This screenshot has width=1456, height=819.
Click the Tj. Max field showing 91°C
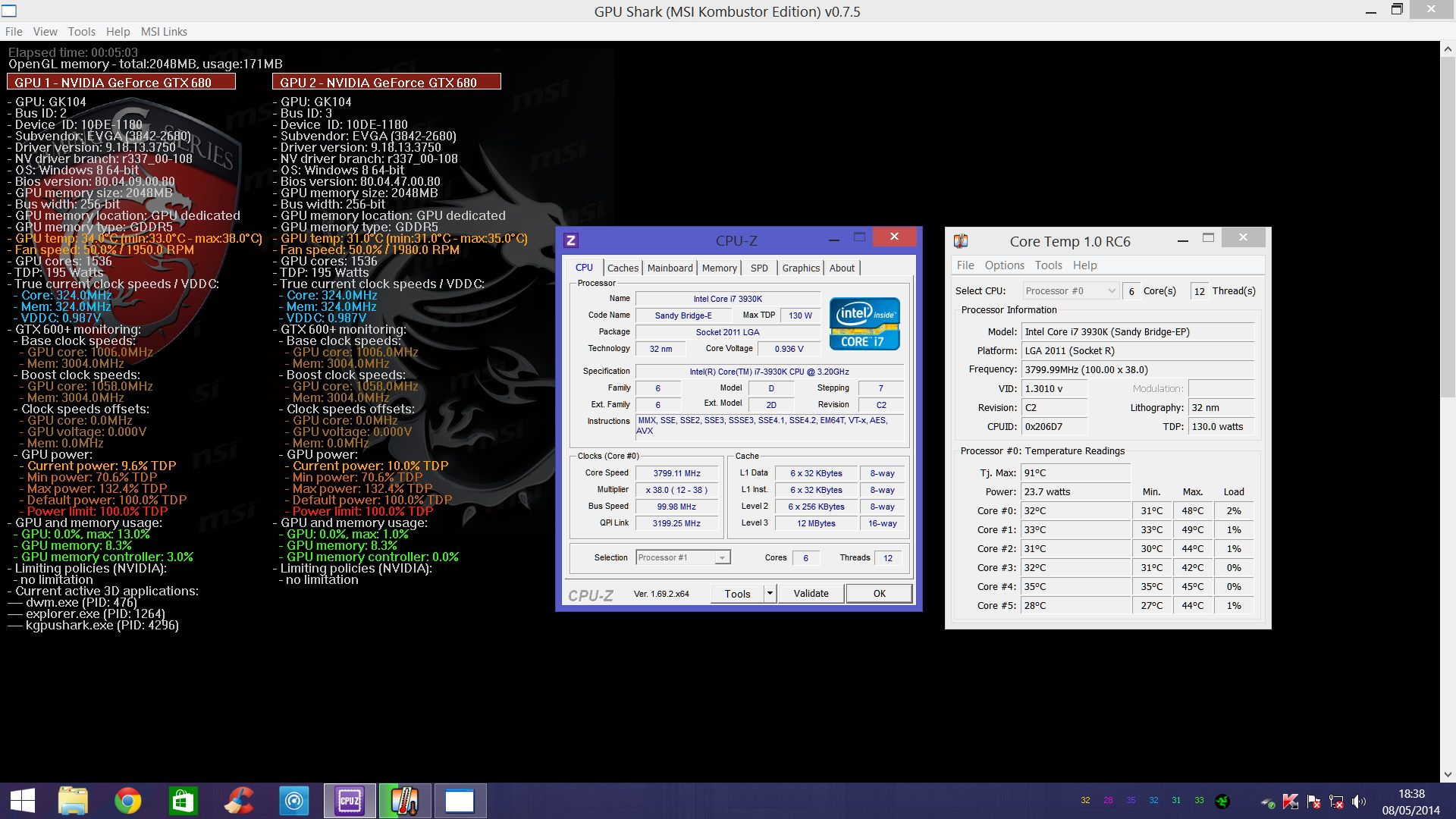[x=1075, y=472]
